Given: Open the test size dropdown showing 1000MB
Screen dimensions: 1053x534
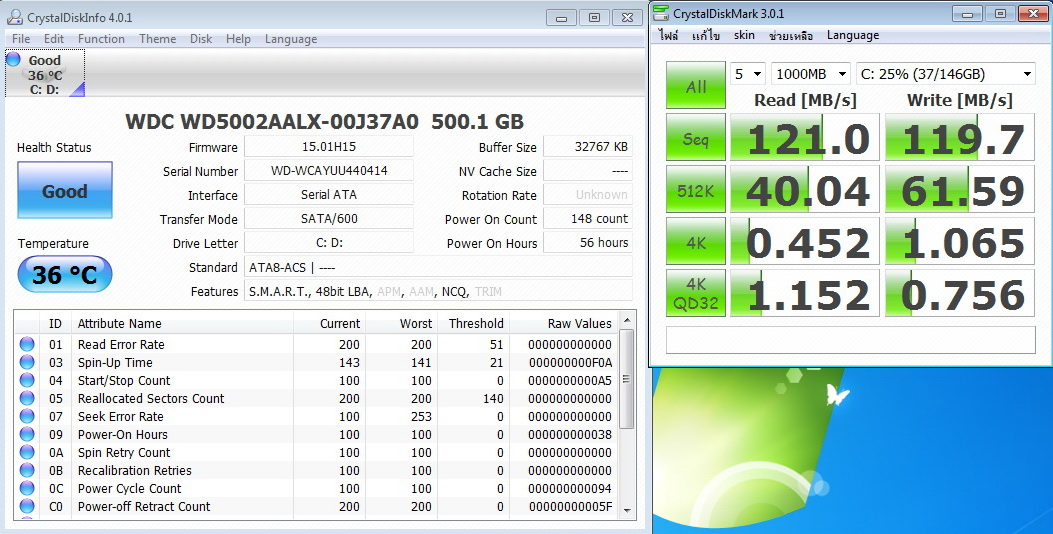Looking at the screenshot, I should tap(811, 74).
